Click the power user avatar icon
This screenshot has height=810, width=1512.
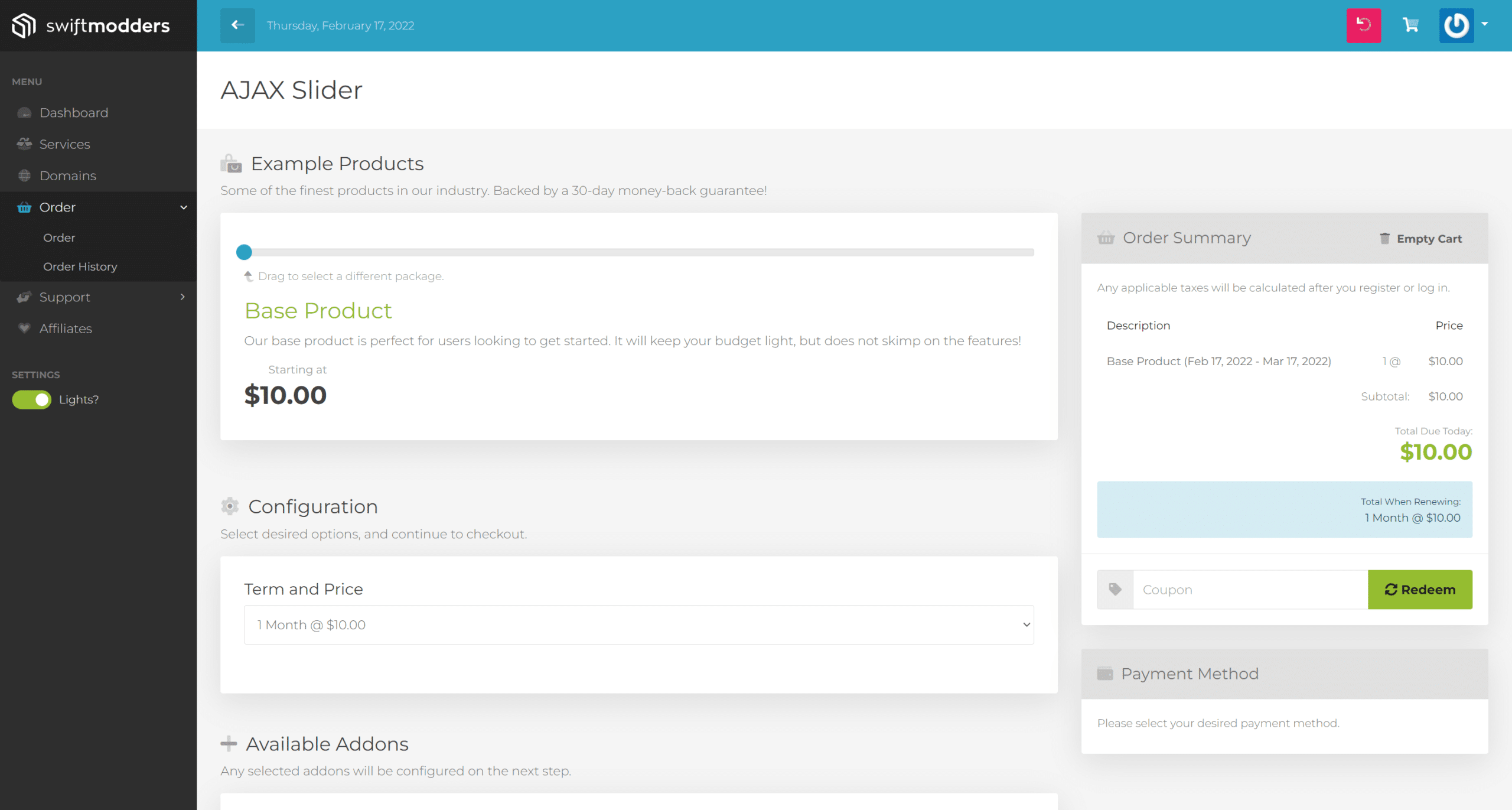pyautogui.click(x=1456, y=25)
